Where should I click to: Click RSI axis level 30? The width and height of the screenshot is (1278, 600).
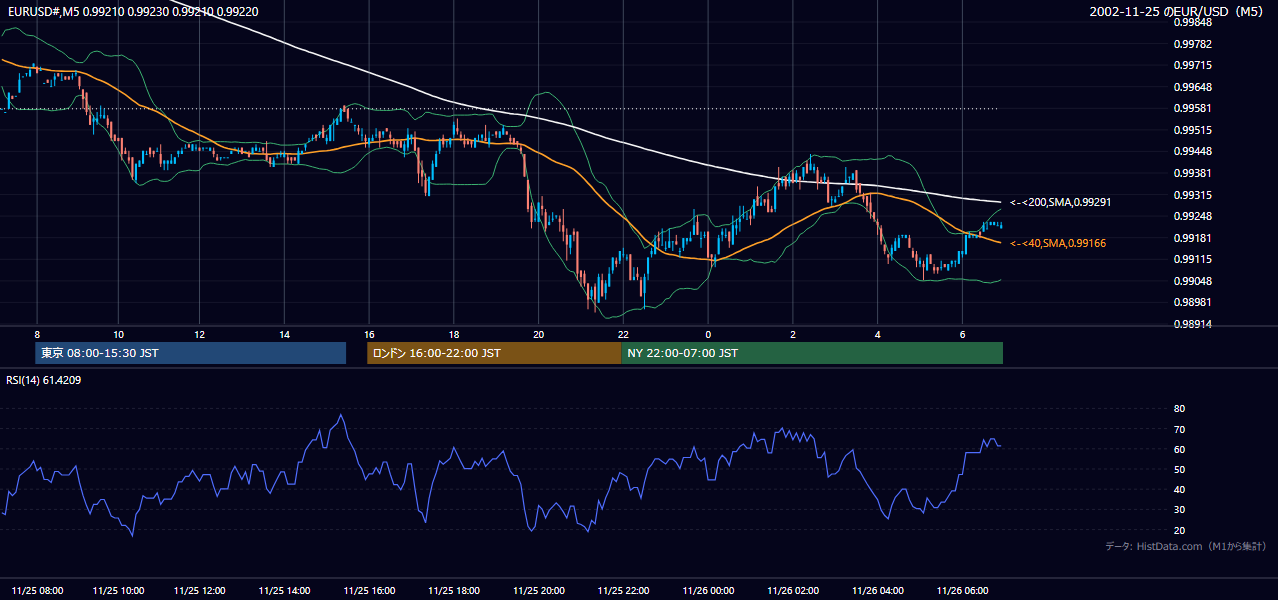(x=1179, y=510)
